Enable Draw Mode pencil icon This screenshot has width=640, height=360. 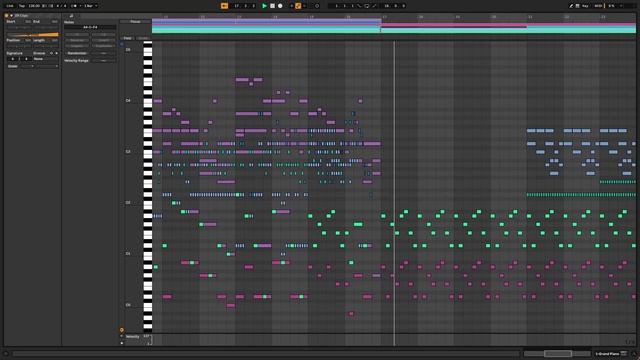coord(571,6)
